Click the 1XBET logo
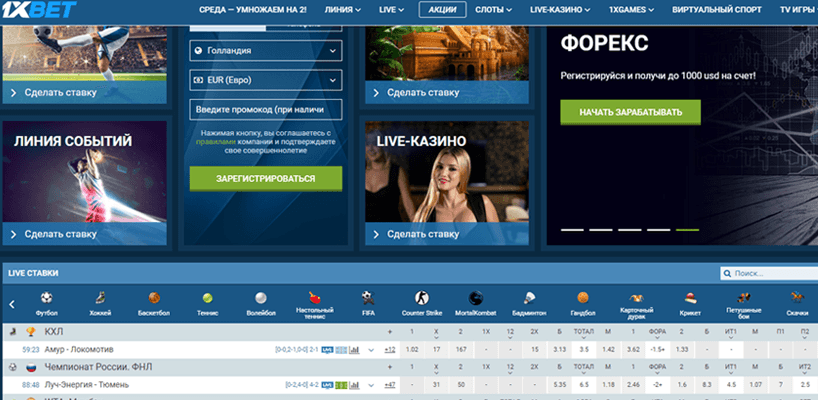Screen dimensions: 818x400 click(40, 9)
